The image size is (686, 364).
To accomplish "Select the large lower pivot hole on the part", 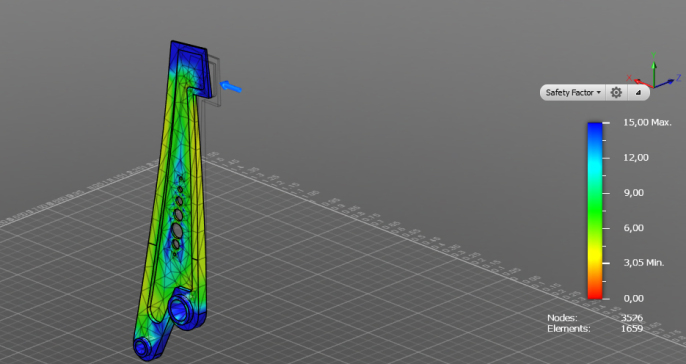I will 180,310.
